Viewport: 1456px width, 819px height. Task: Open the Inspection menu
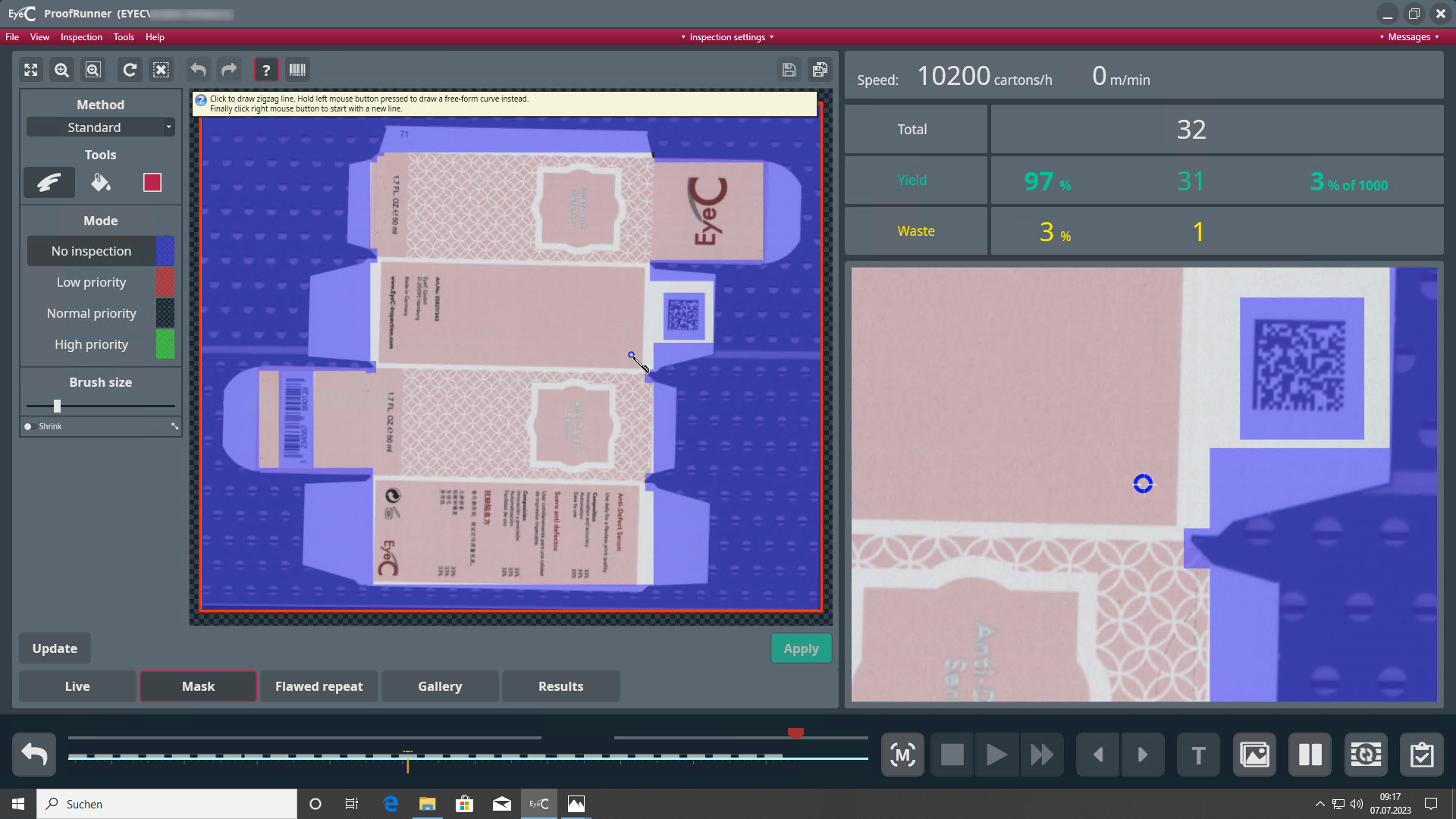81,36
